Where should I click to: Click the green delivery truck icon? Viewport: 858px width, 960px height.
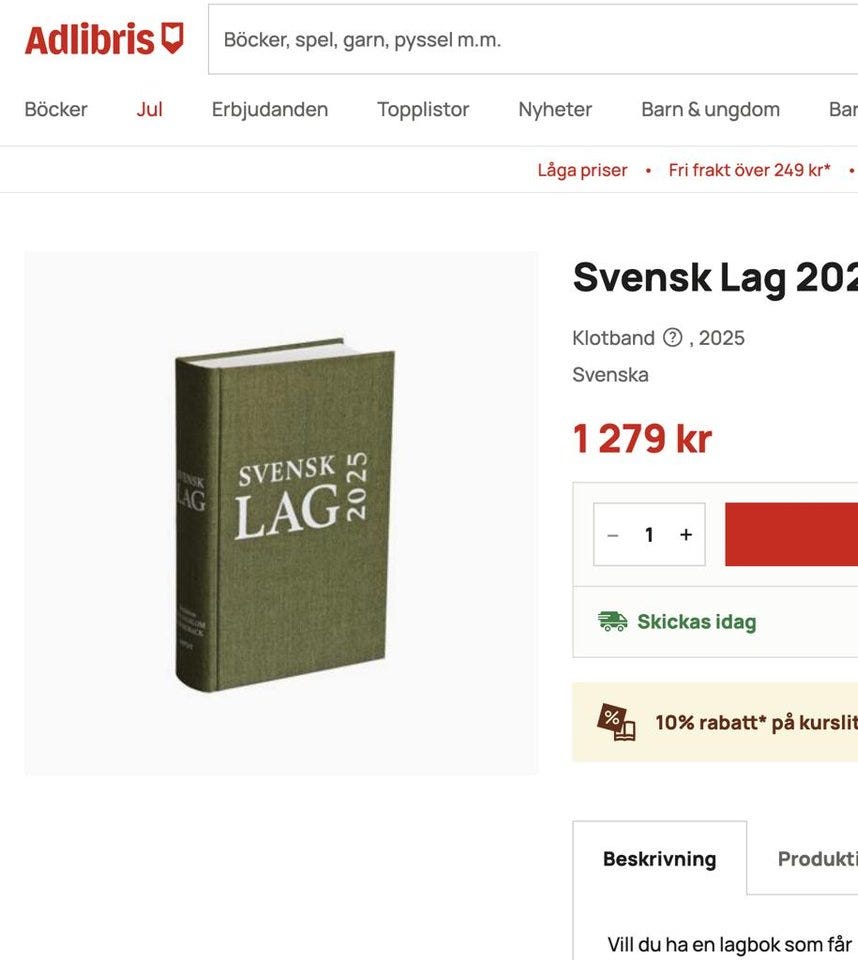(x=612, y=622)
